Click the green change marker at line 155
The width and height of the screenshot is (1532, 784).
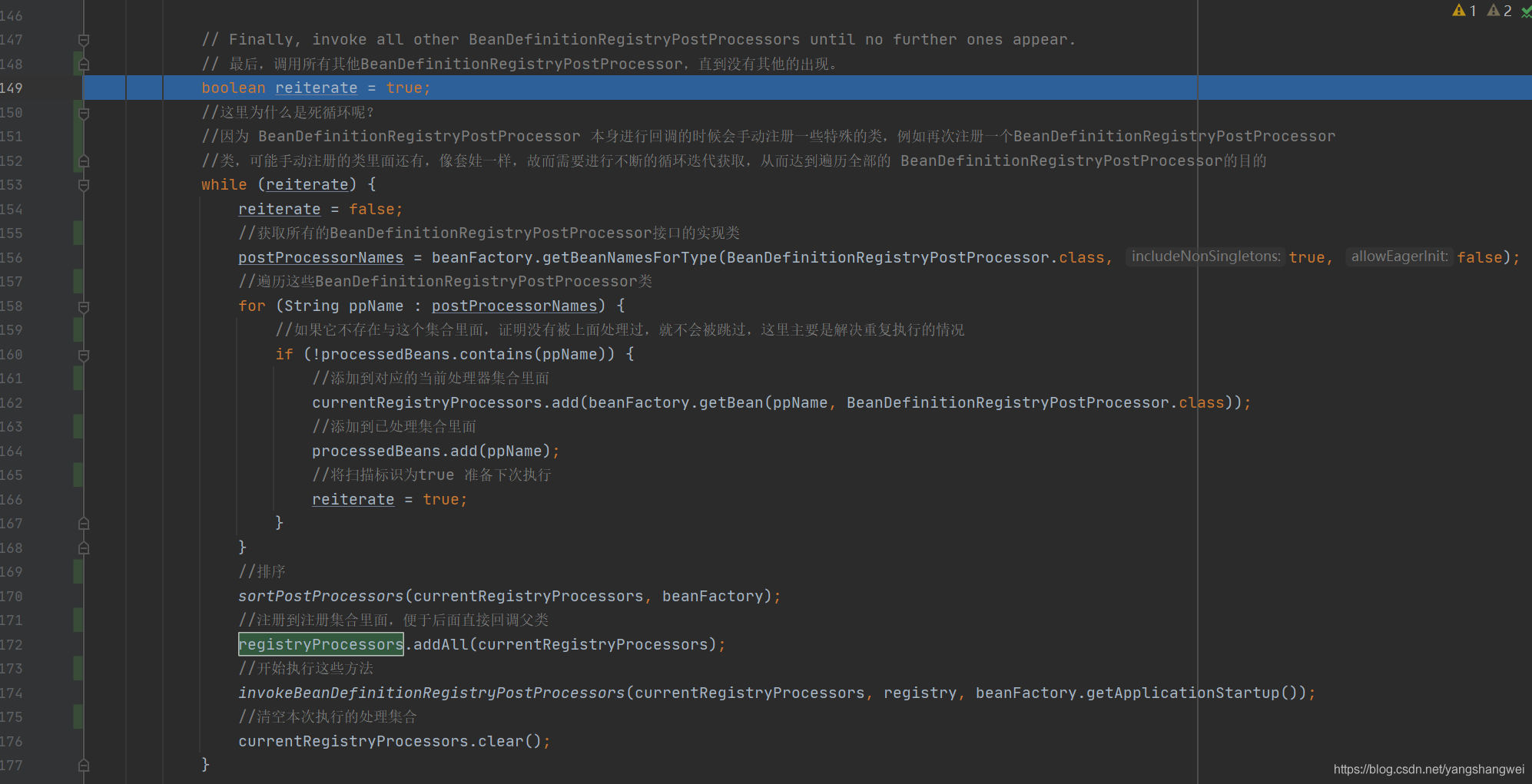click(x=78, y=233)
